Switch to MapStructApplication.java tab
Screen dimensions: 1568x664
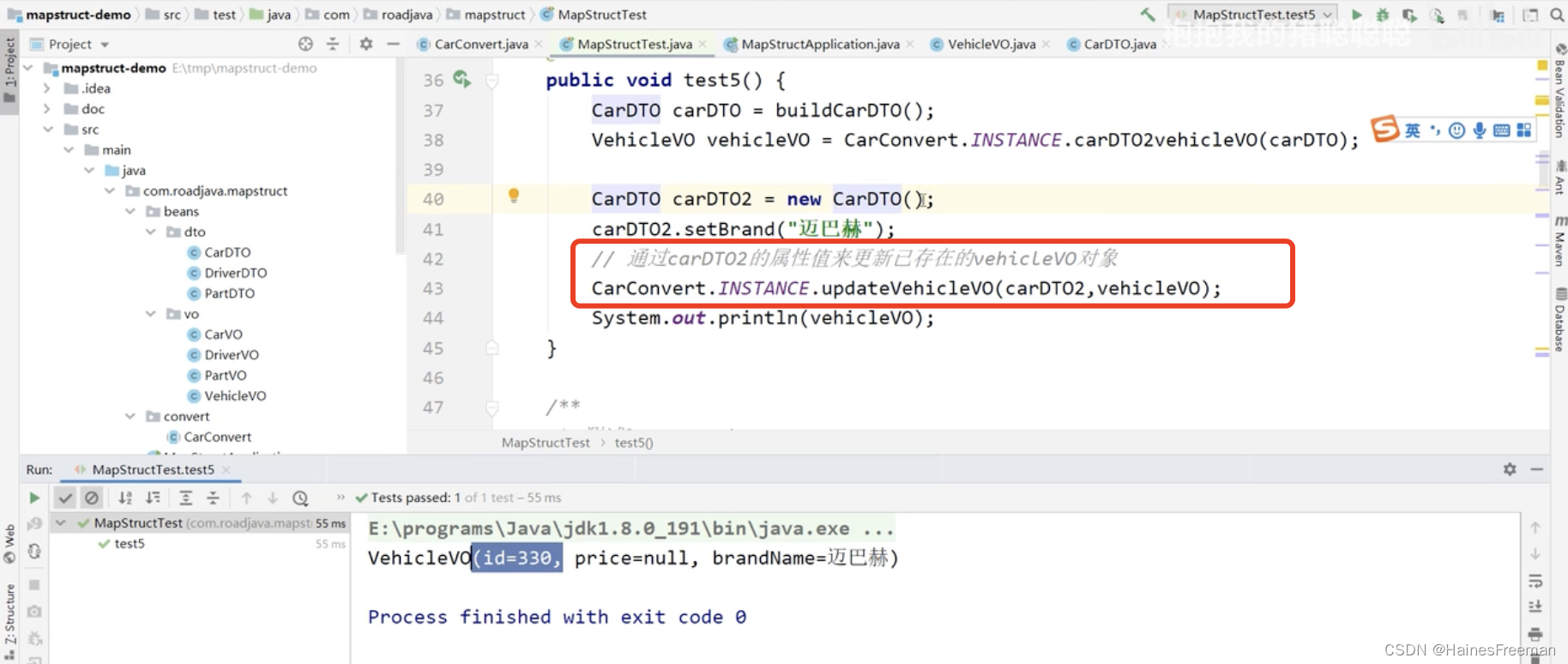(x=819, y=44)
